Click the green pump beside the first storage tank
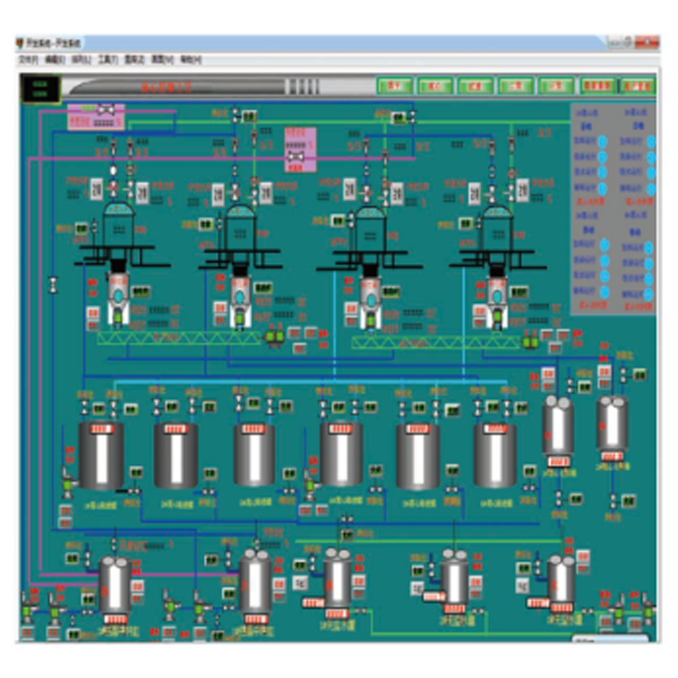678x678 pixels. tap(68, 483)
